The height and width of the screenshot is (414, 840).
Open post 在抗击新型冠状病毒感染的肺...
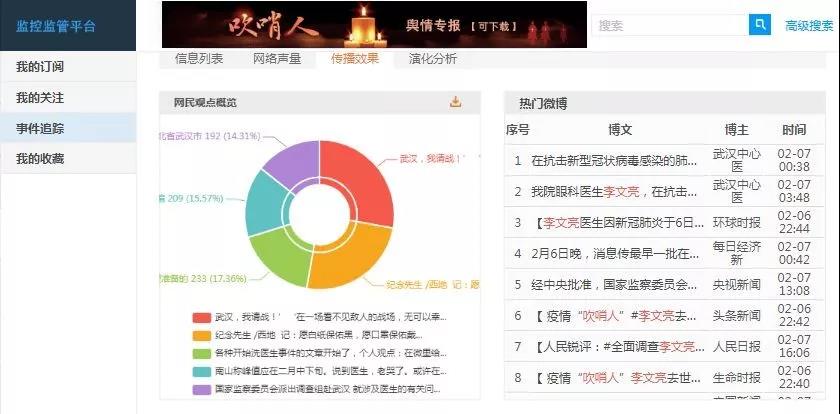(614, 161)
